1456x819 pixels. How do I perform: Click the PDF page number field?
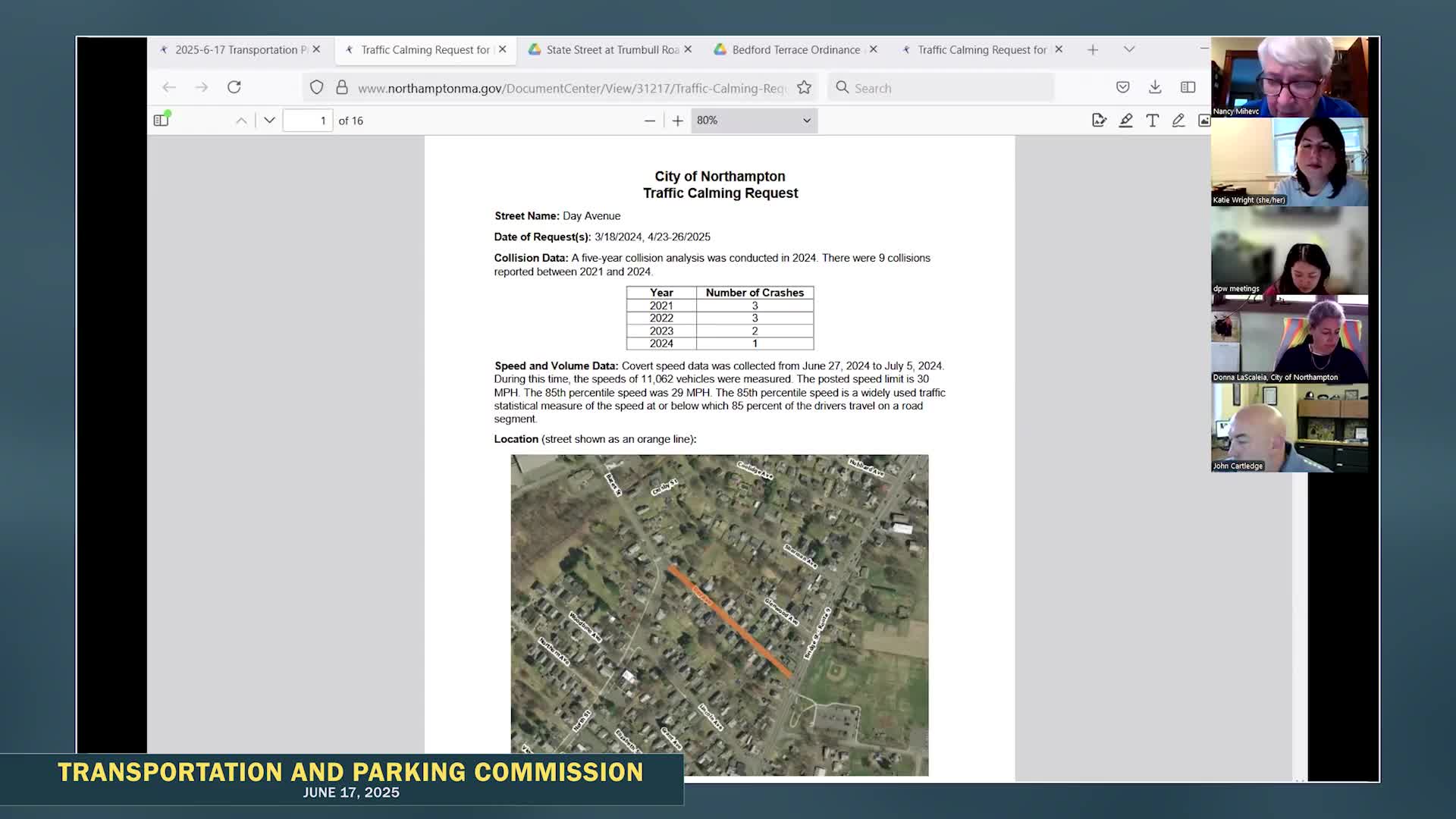308,121
